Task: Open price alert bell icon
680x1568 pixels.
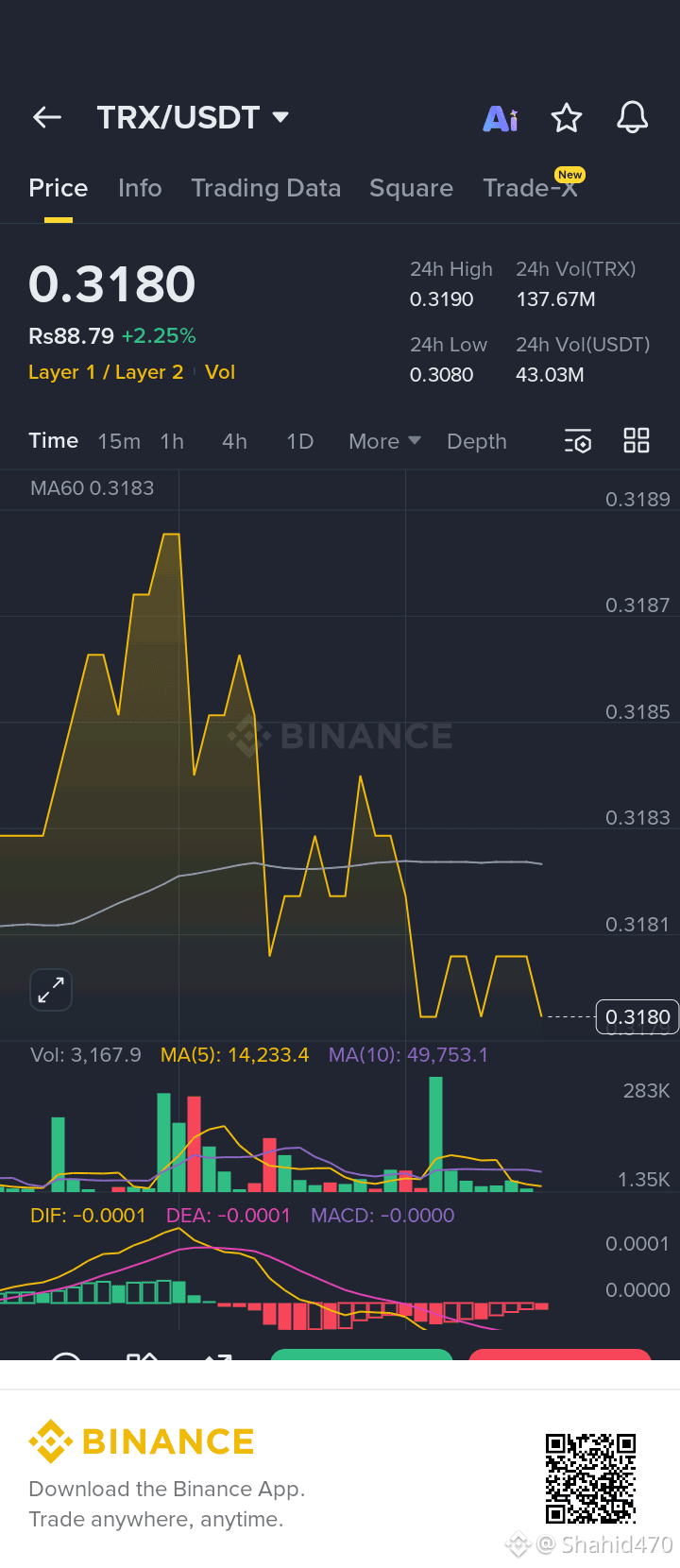Action: click(x=633, y=117)
